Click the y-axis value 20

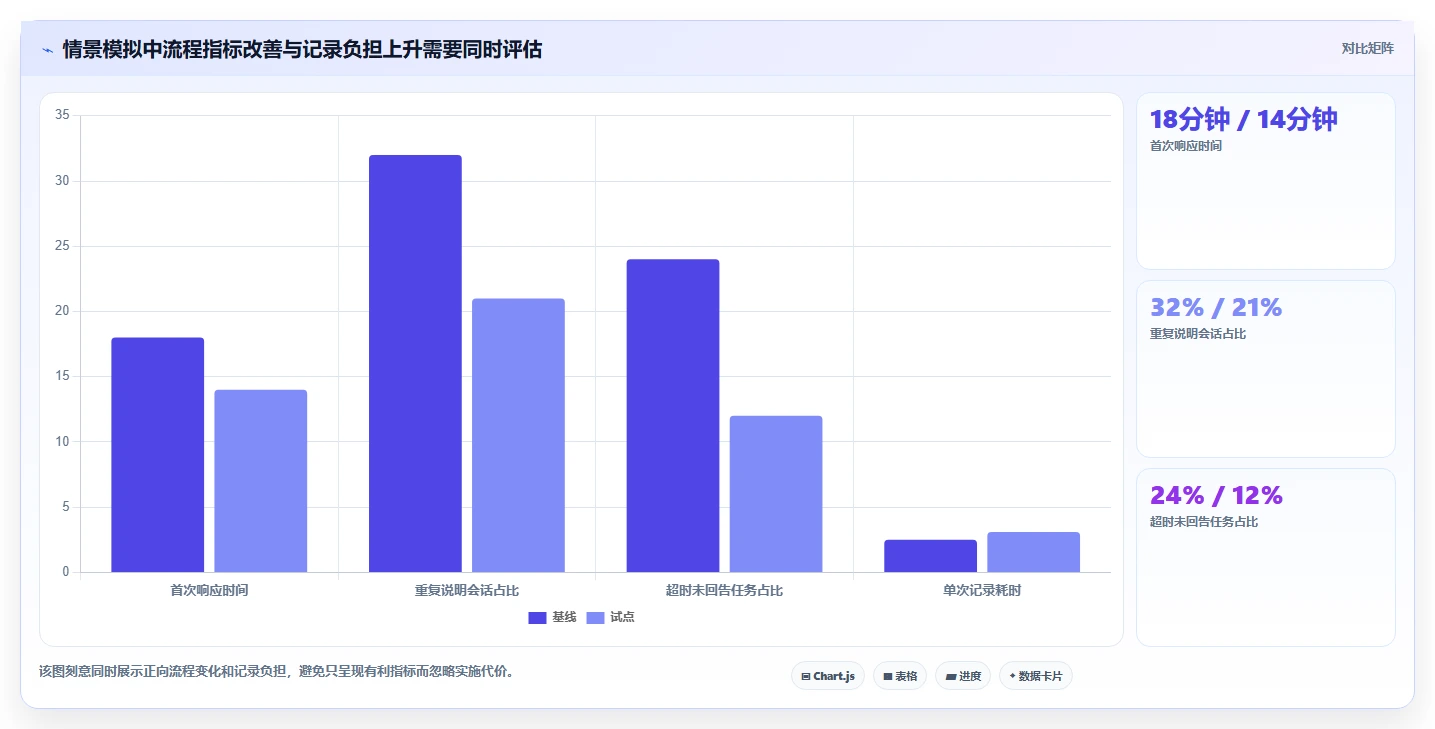point(62,311)
